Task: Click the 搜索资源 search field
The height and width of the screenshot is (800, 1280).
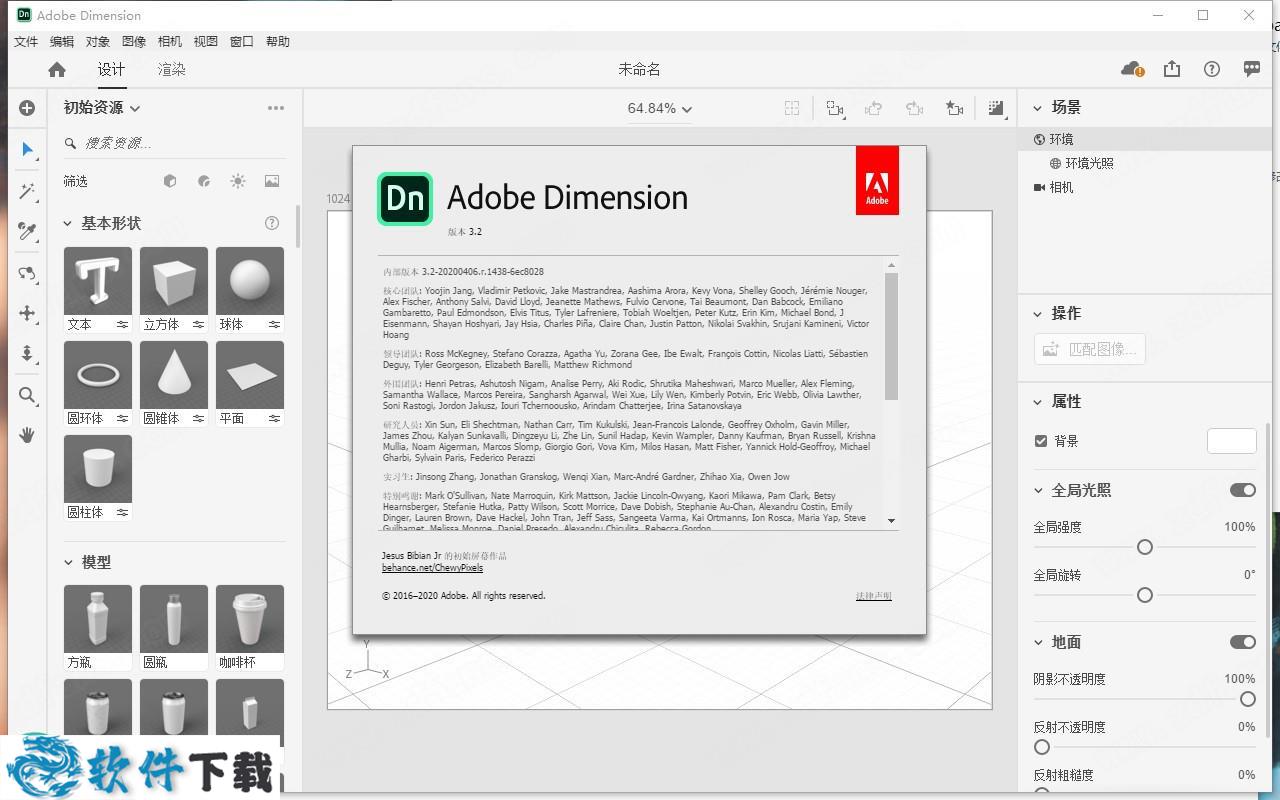Action: (174, 143)
